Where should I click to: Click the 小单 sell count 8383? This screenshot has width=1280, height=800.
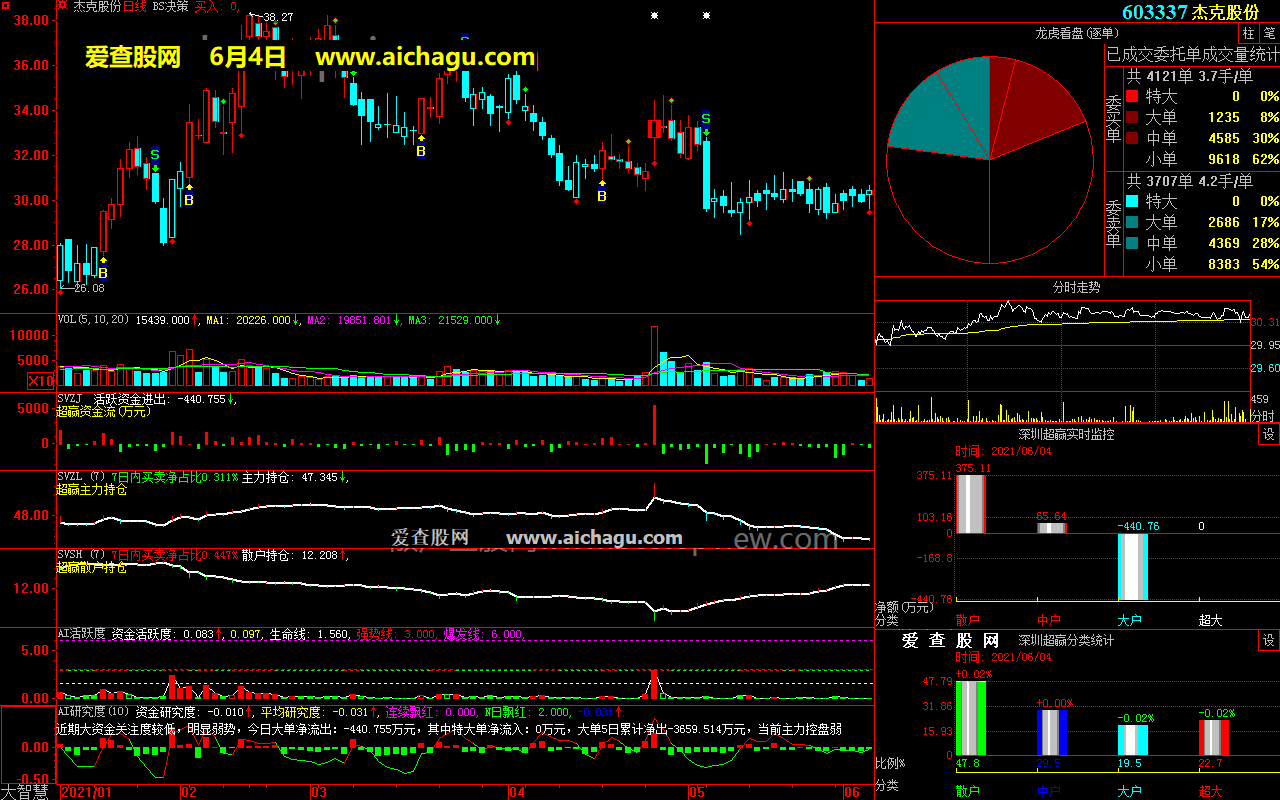1223,265
